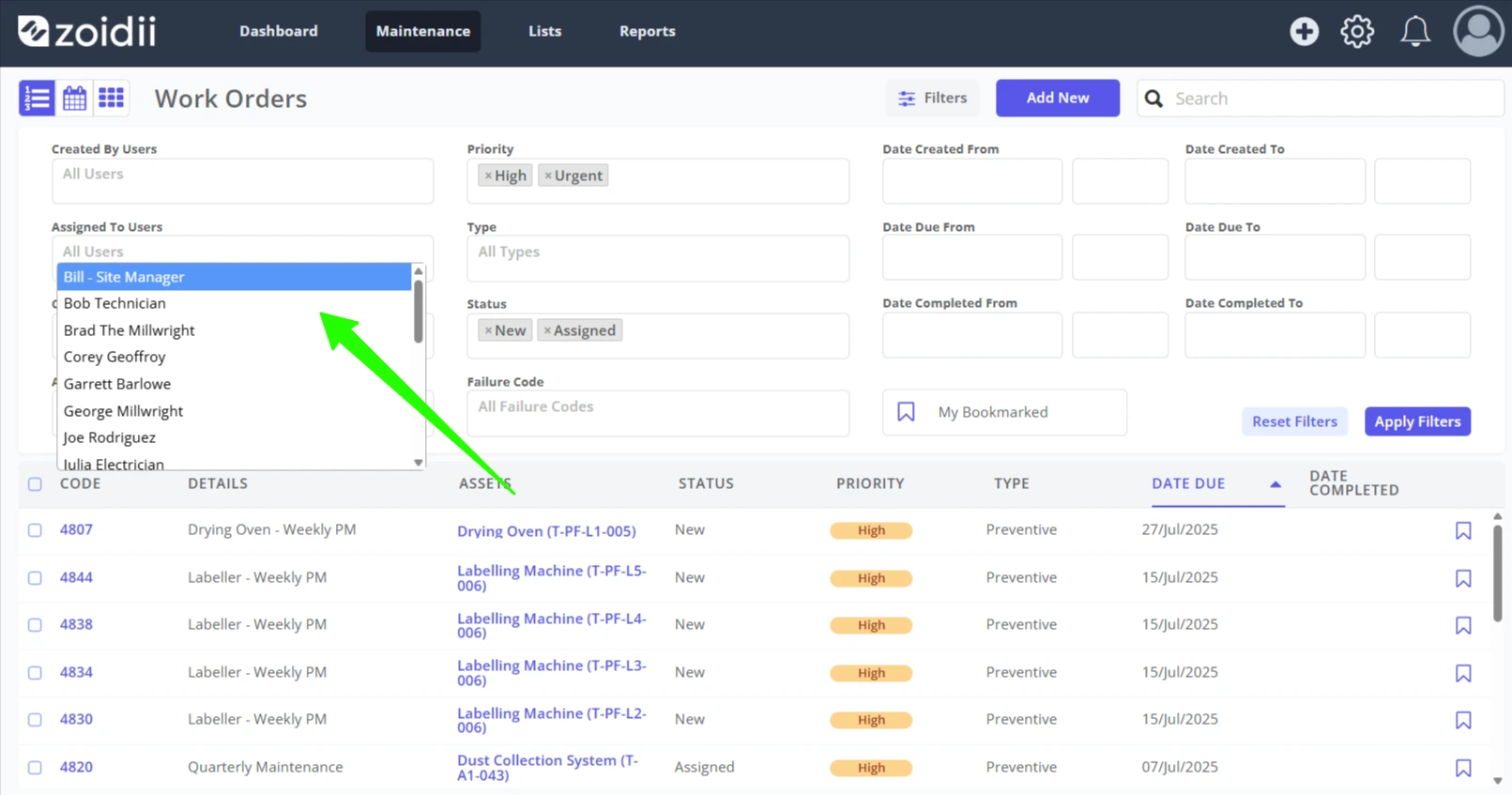
Task: Sort by PRIORITY column header
Action: pos(870,483)
